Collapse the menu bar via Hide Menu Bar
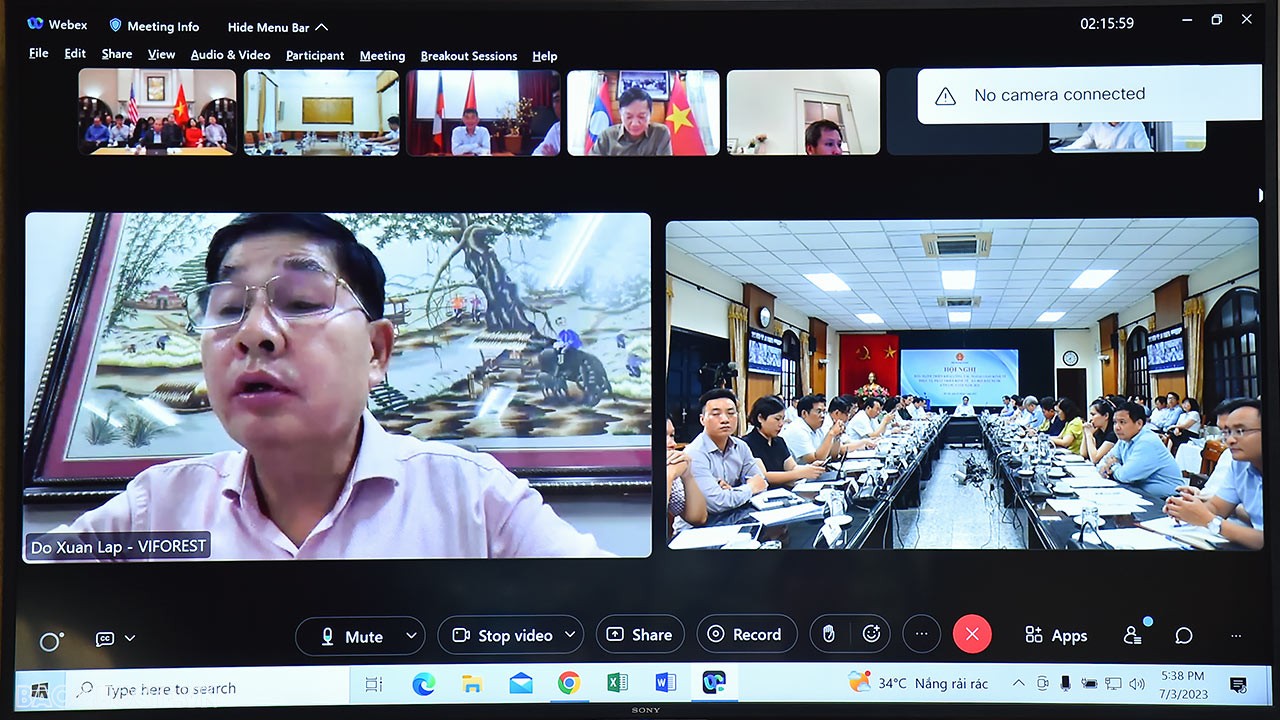 coord(268,26)
